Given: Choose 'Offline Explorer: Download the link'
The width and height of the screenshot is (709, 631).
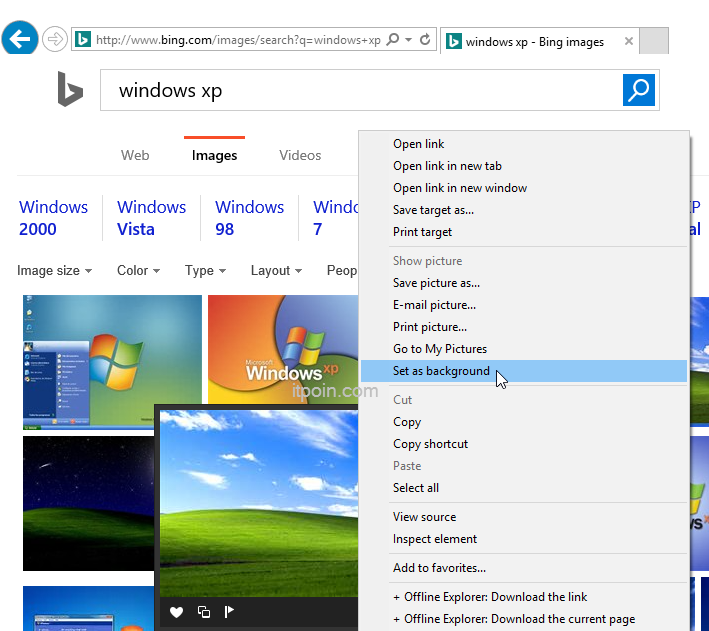Looking at the screenshot, I should click(x=524, y=597).
